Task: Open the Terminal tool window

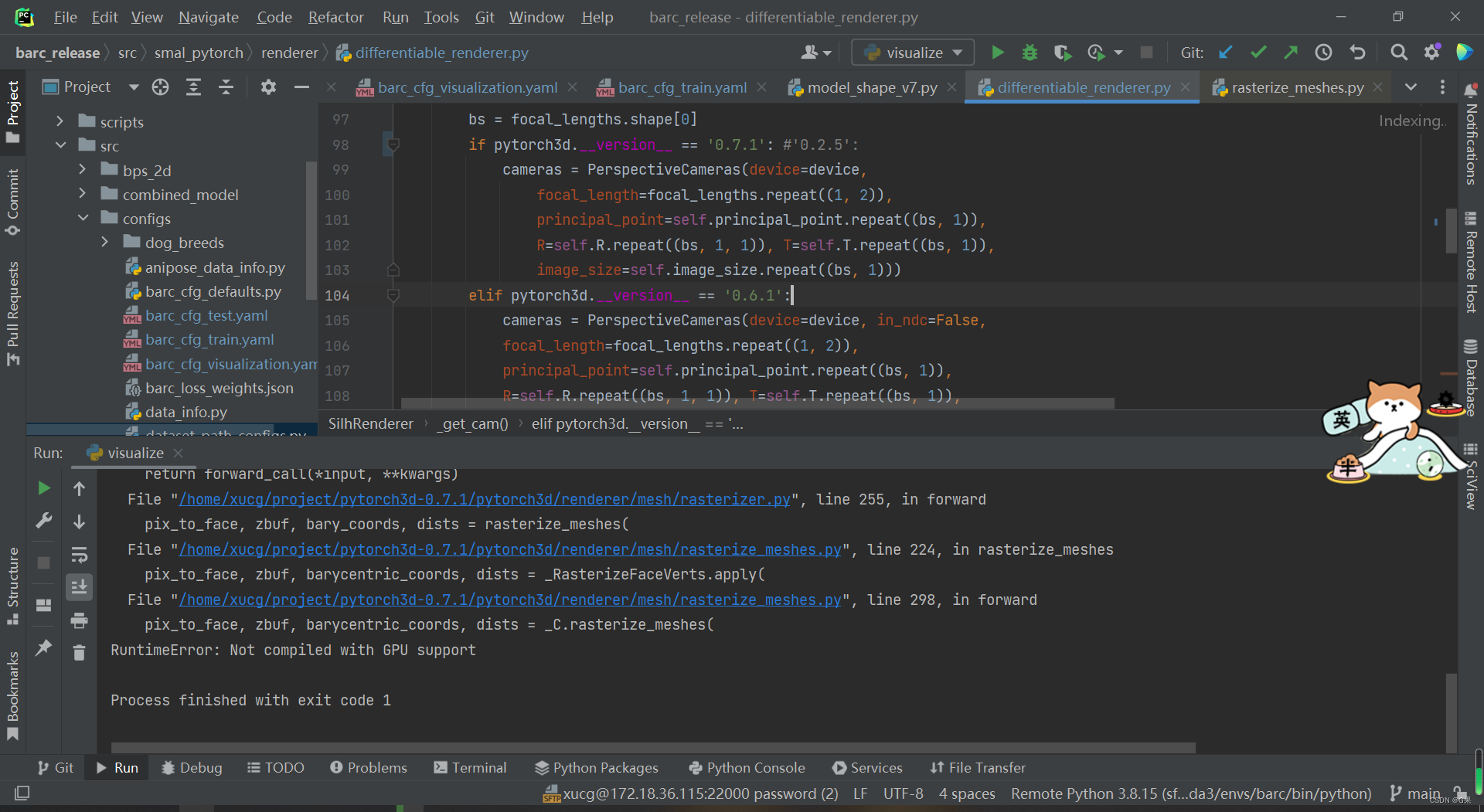Action: click(x=470, y=767)
